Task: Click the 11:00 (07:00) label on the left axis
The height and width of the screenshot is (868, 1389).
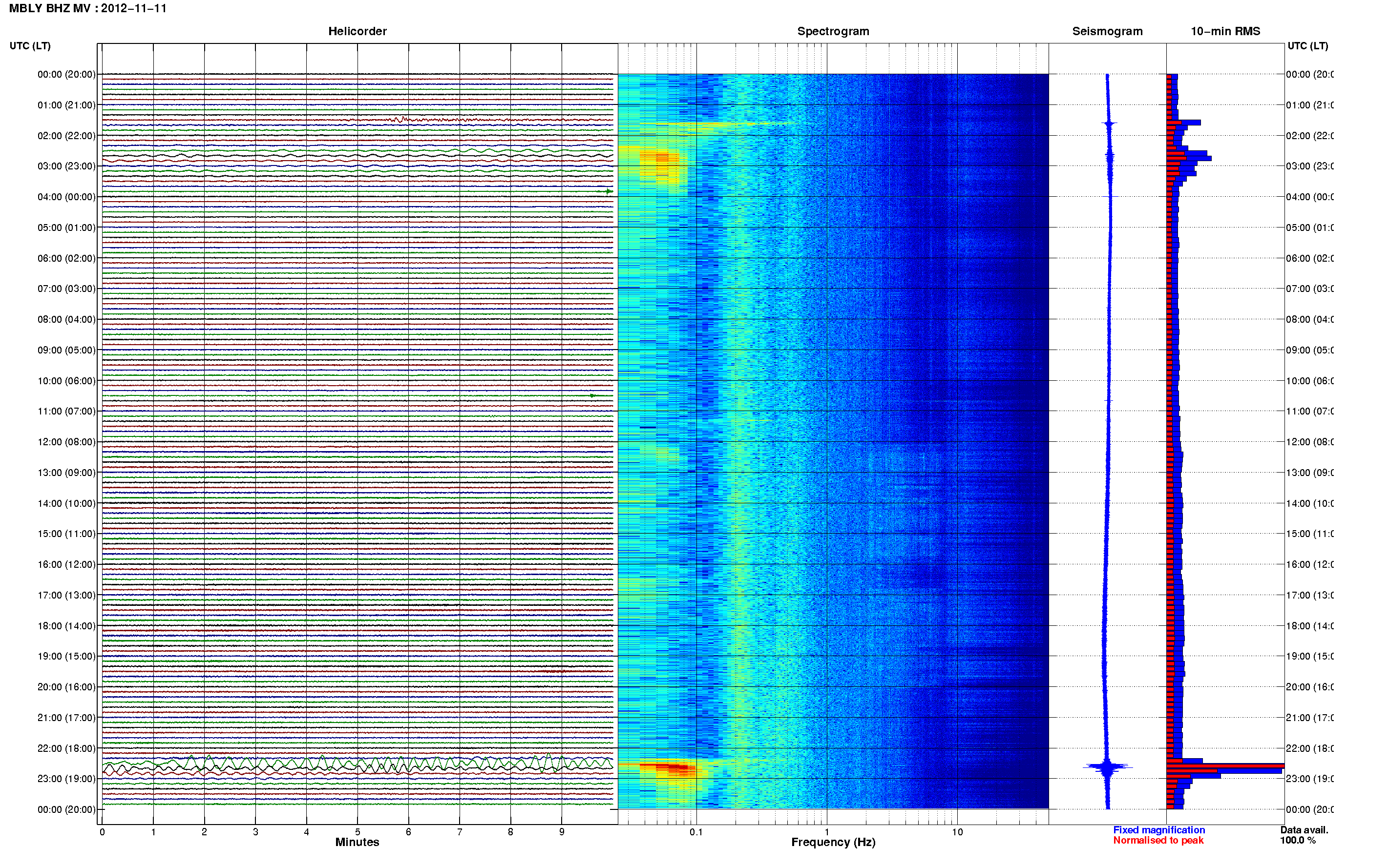Action: [x=66, y=412]
